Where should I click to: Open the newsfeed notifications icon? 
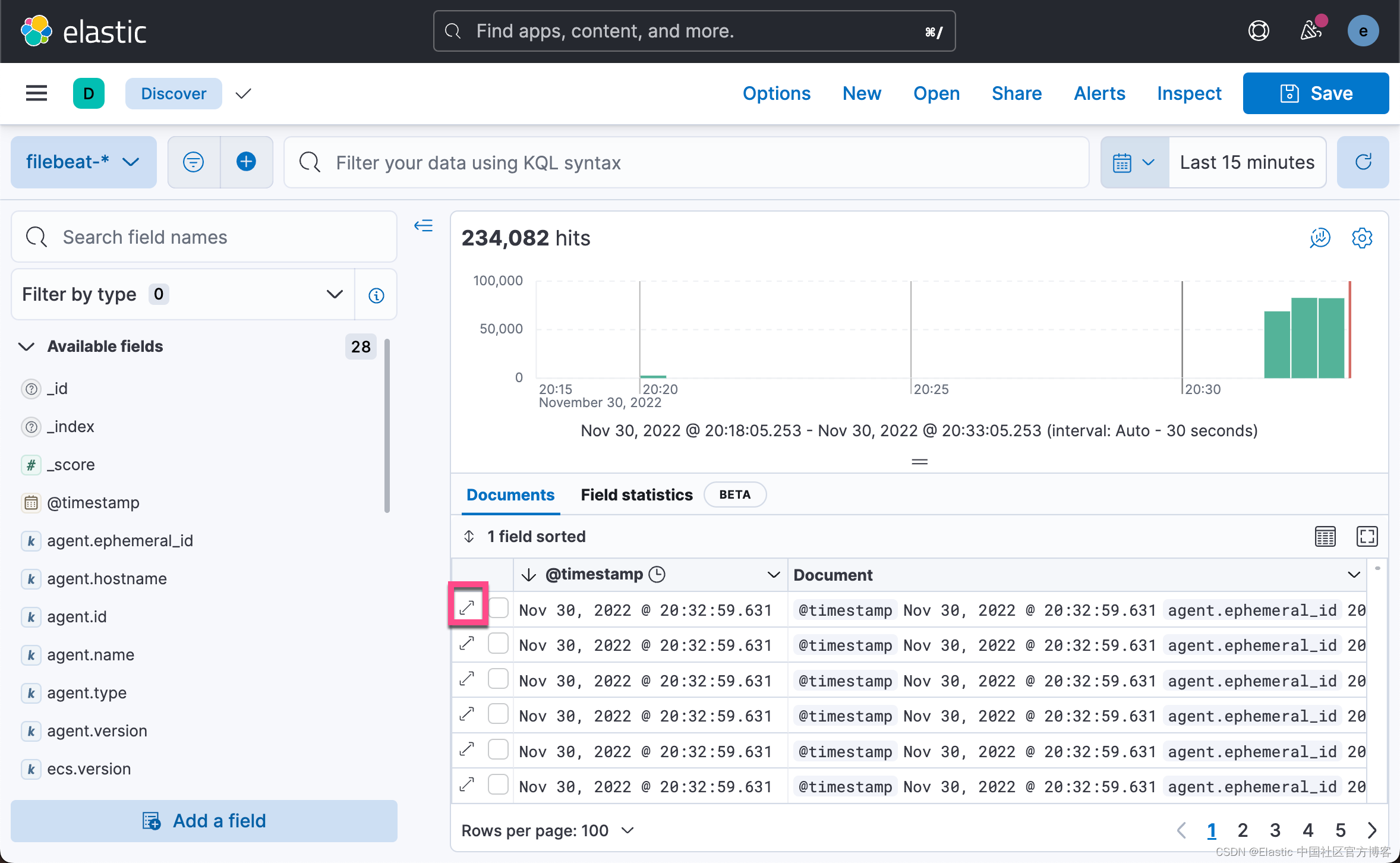[x=1311, y=31]
